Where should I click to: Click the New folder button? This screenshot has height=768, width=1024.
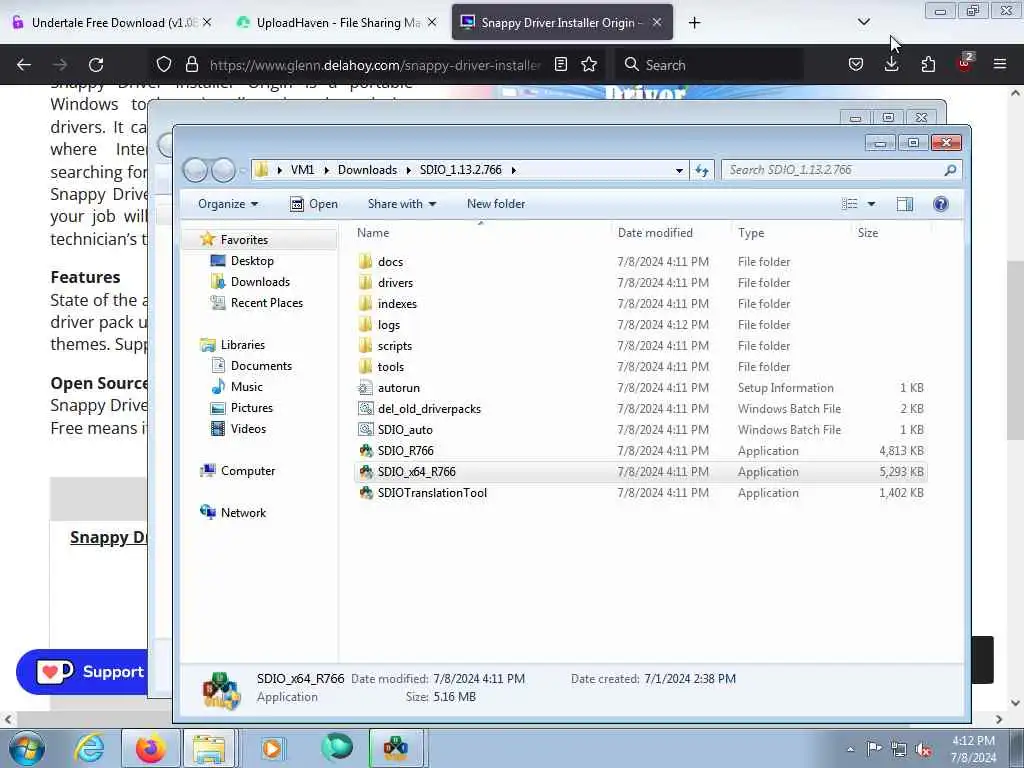pyautogui.click(x=496, y=204)
